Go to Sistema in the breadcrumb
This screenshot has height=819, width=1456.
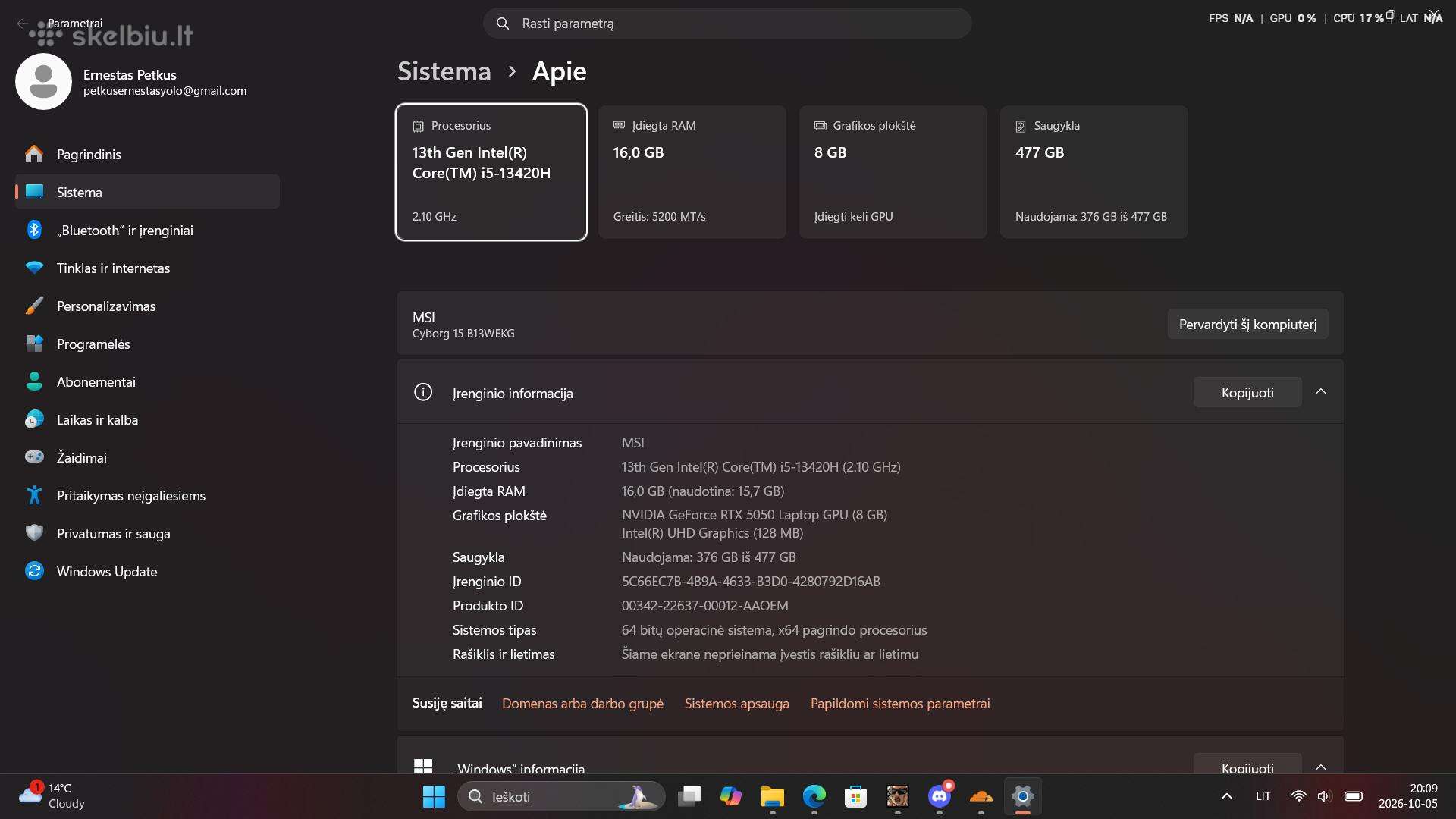[444, 71]
